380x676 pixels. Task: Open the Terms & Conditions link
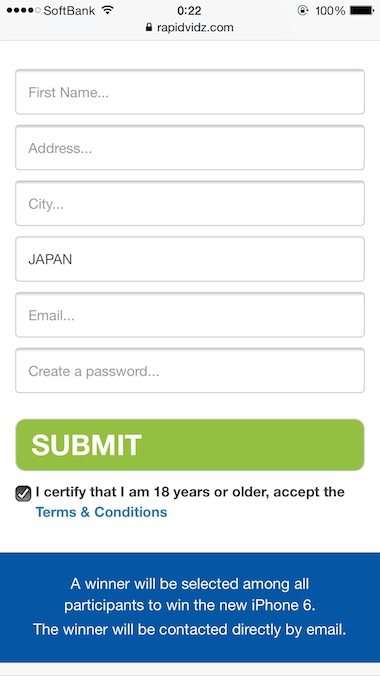101,512
